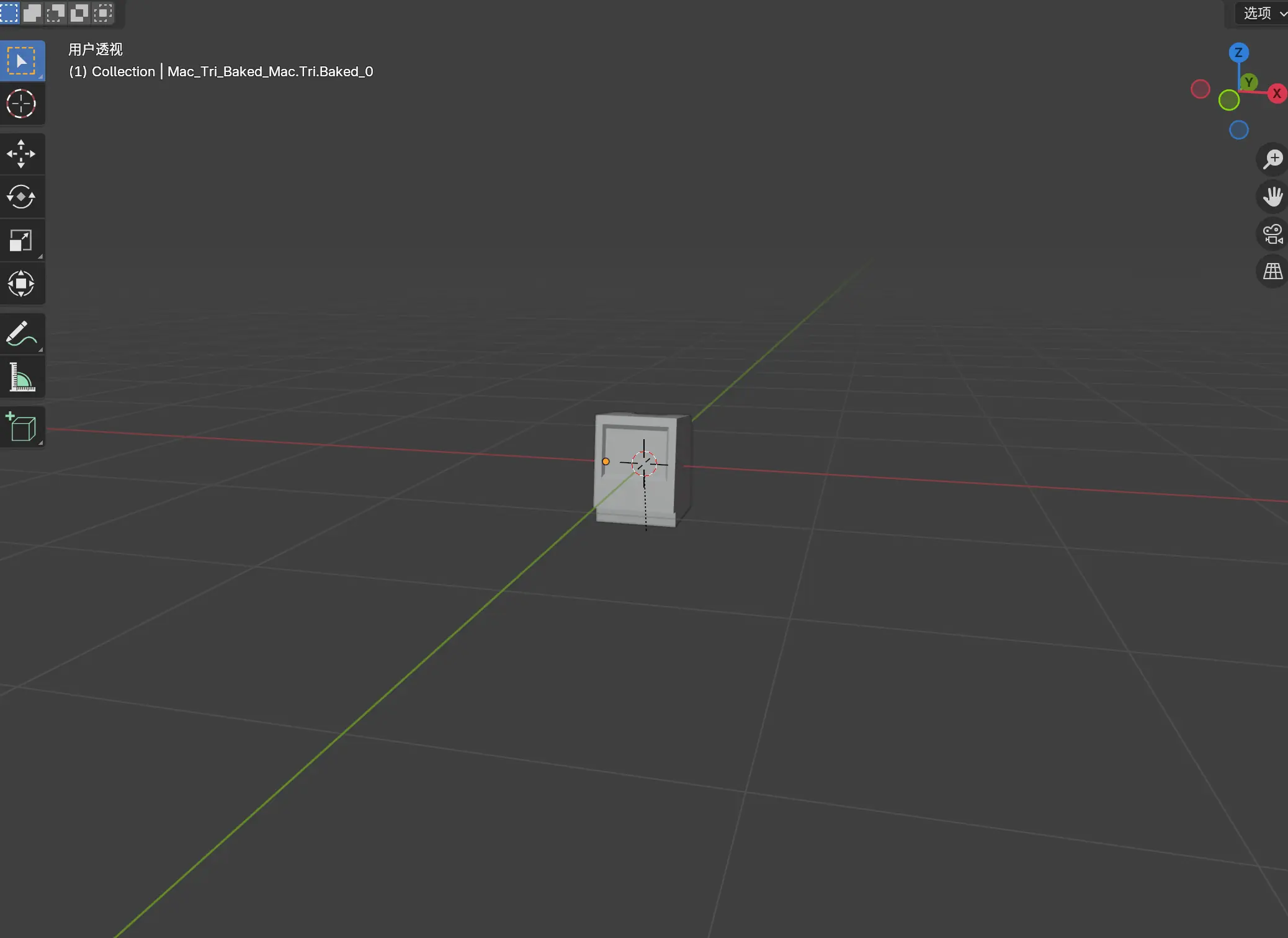Select the Annotate pencil tool
Image resolution: width=1288 pixels, height=938 pixels.
coord(22,334)
